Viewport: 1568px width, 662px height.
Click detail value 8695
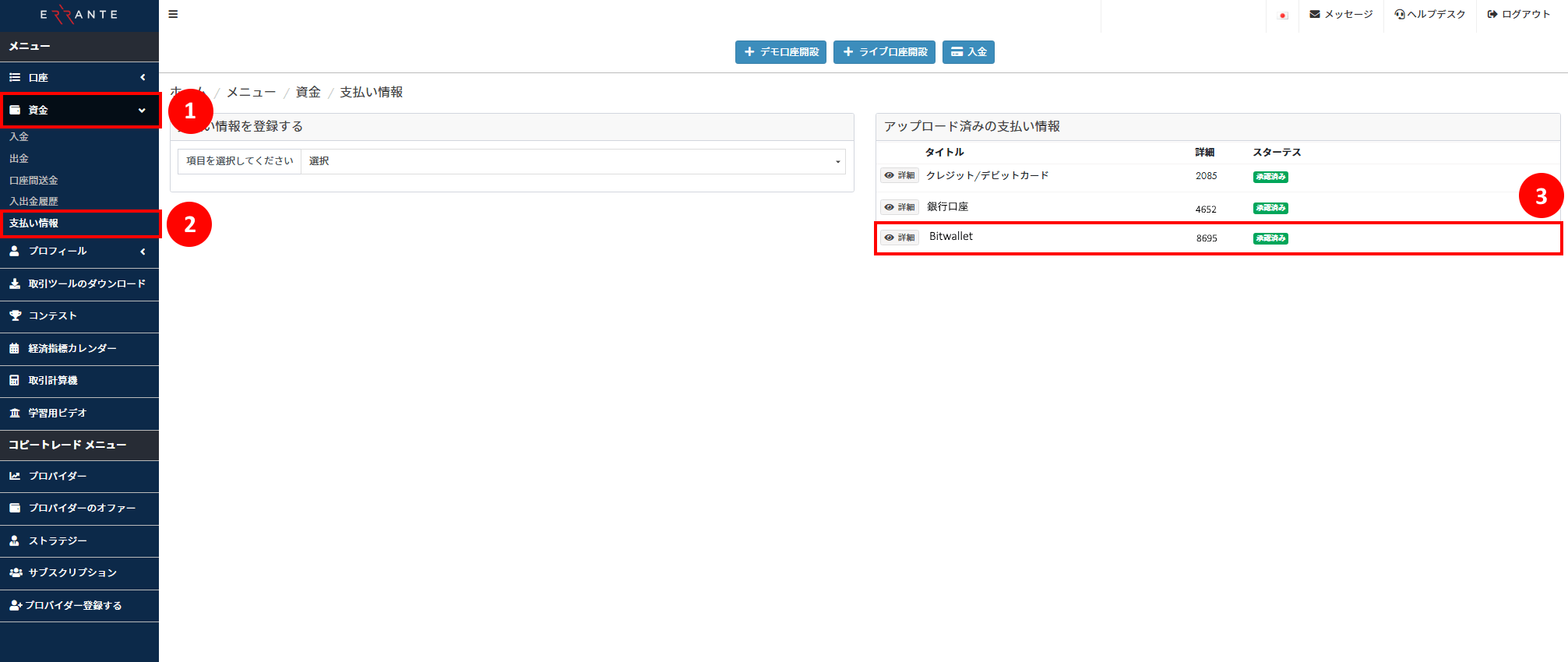point(1207,238)
